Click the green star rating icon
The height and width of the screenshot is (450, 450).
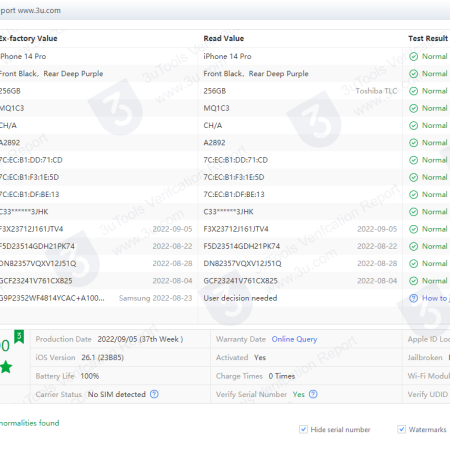[x=6, y=367]
